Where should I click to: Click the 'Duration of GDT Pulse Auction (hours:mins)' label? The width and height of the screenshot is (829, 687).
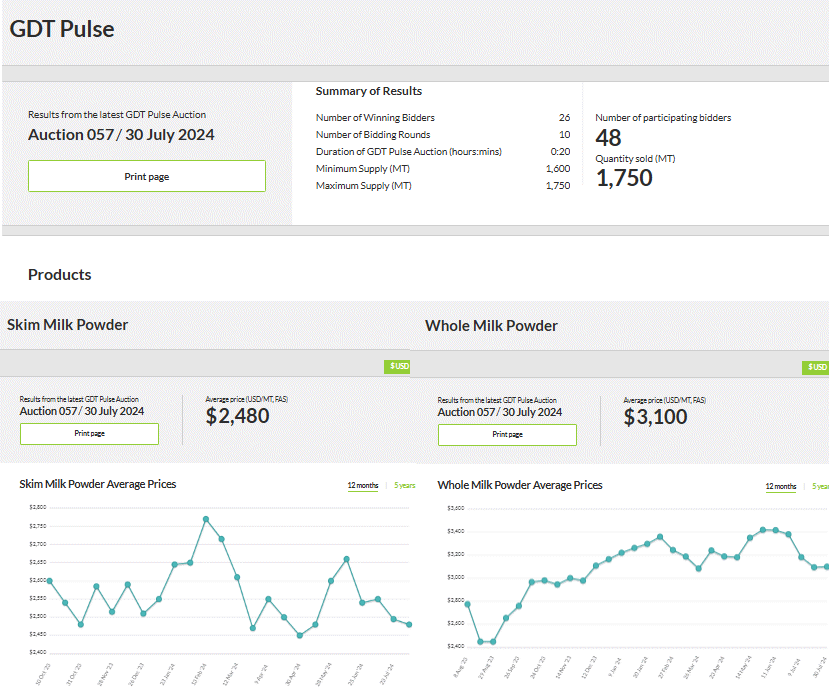point(409,151)
